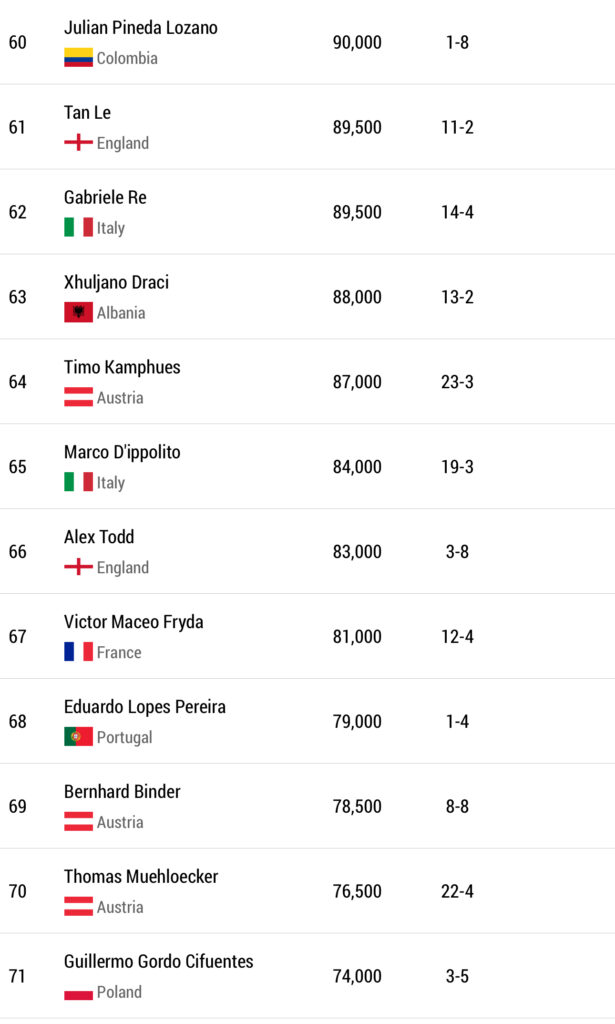This screenshot has height=1024, width=615.
Task: Click Timo Kamphues chip count 87,000
Action: [x=357, y=382]
